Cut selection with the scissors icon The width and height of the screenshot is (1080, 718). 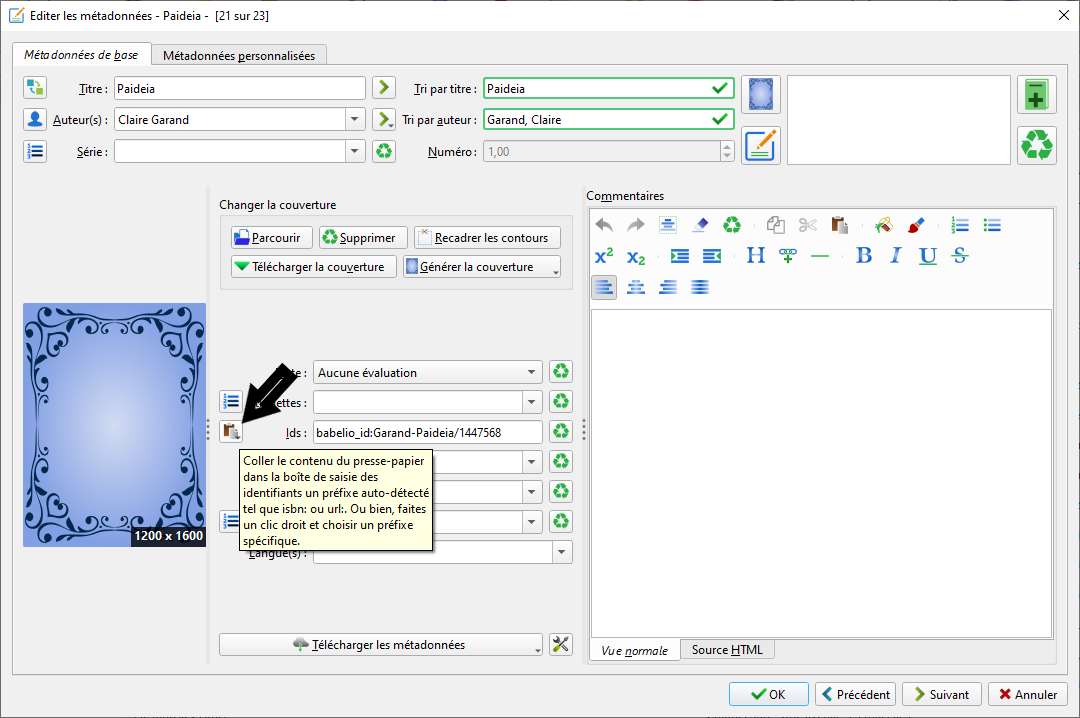807,225
